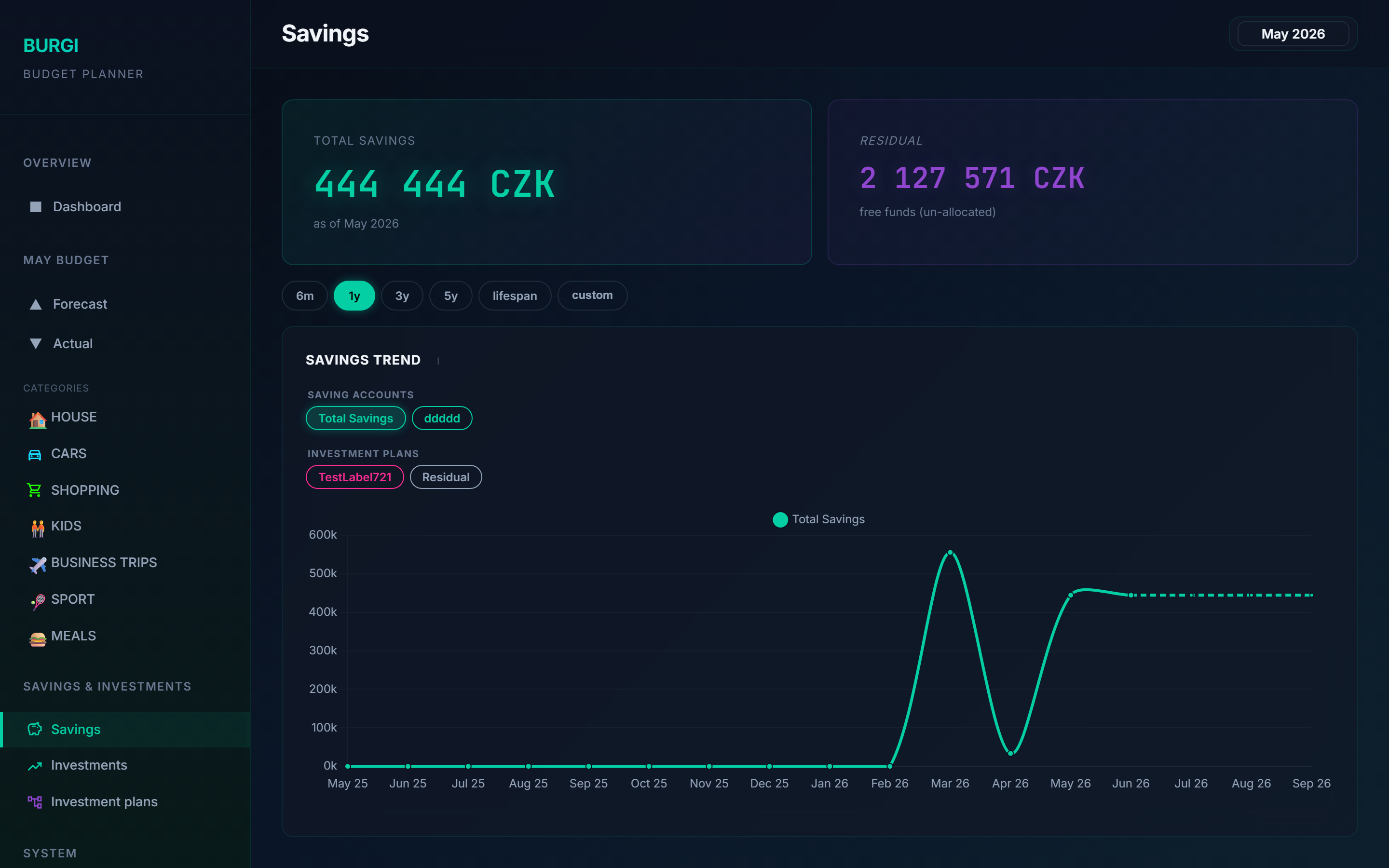Switch to the 3y time range
Image resolution: width=1389 pixels, height=868 pixels.
[x=402, y=296]
